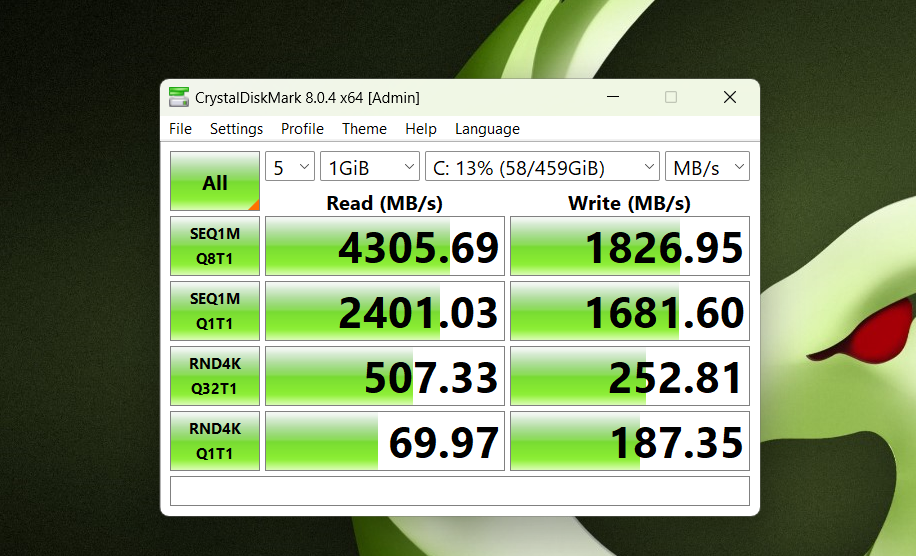Click the 69.97 read result

coord(385,441)
